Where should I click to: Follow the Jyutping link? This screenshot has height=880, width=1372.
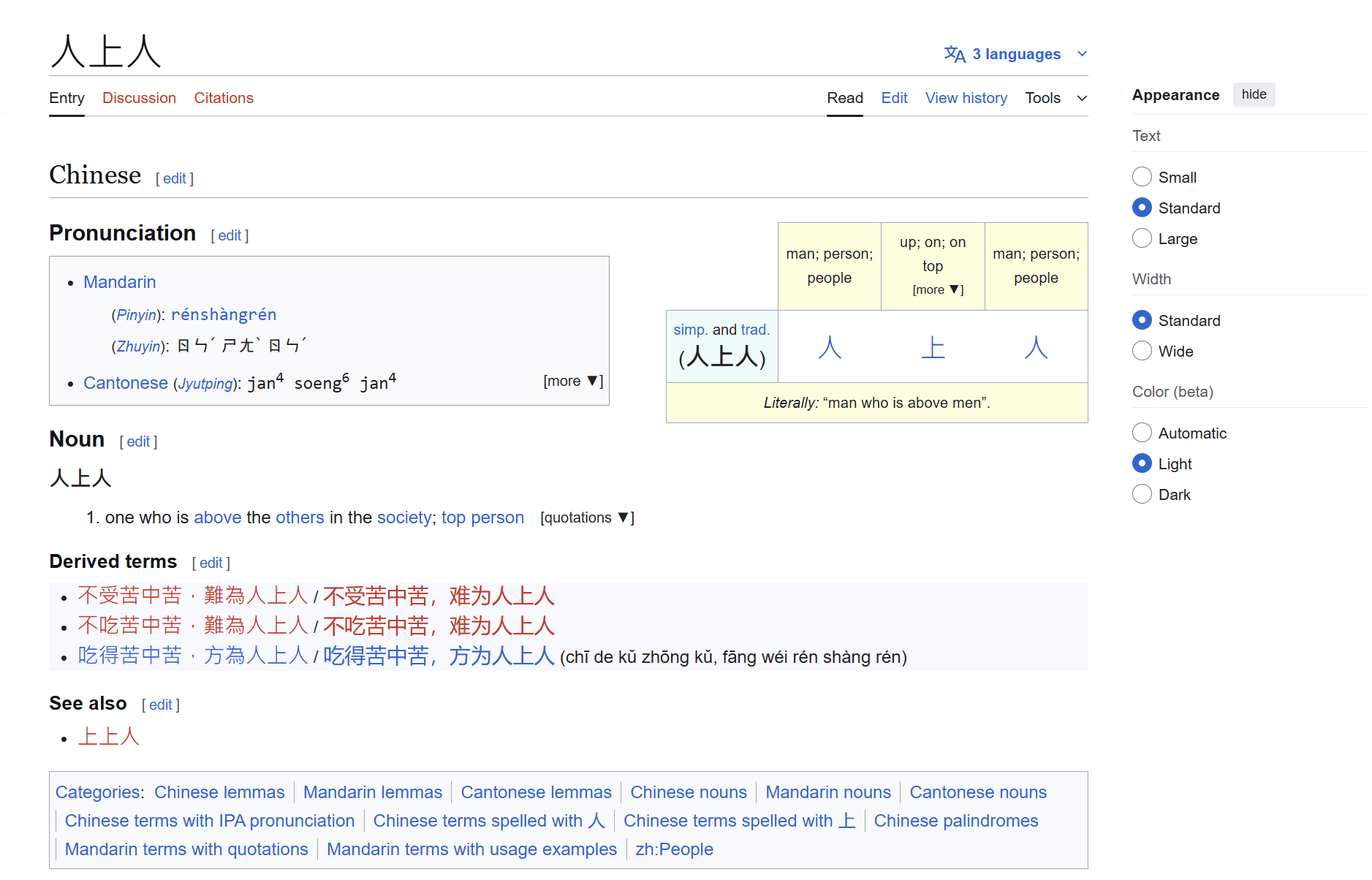(x=205, y=384)
